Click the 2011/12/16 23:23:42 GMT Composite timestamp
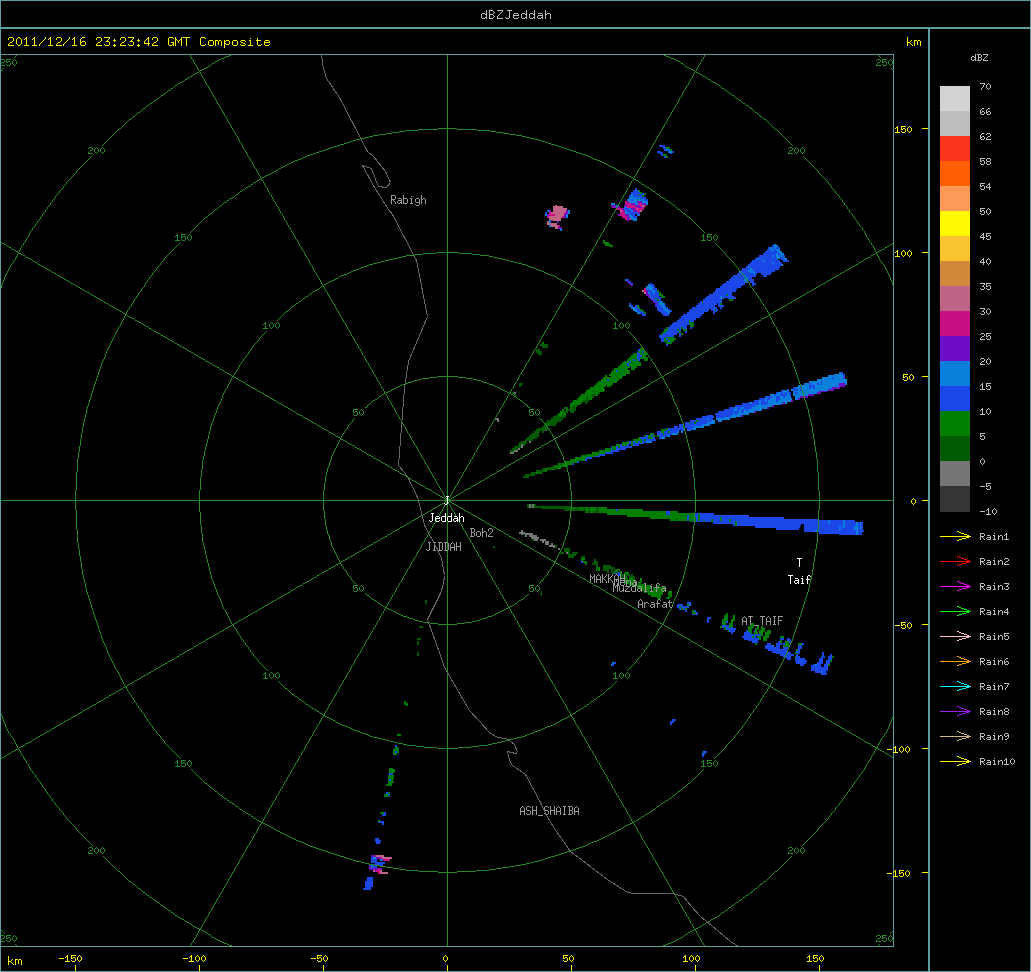This screenshot has height=972, width=1031. tap(139, 41)
